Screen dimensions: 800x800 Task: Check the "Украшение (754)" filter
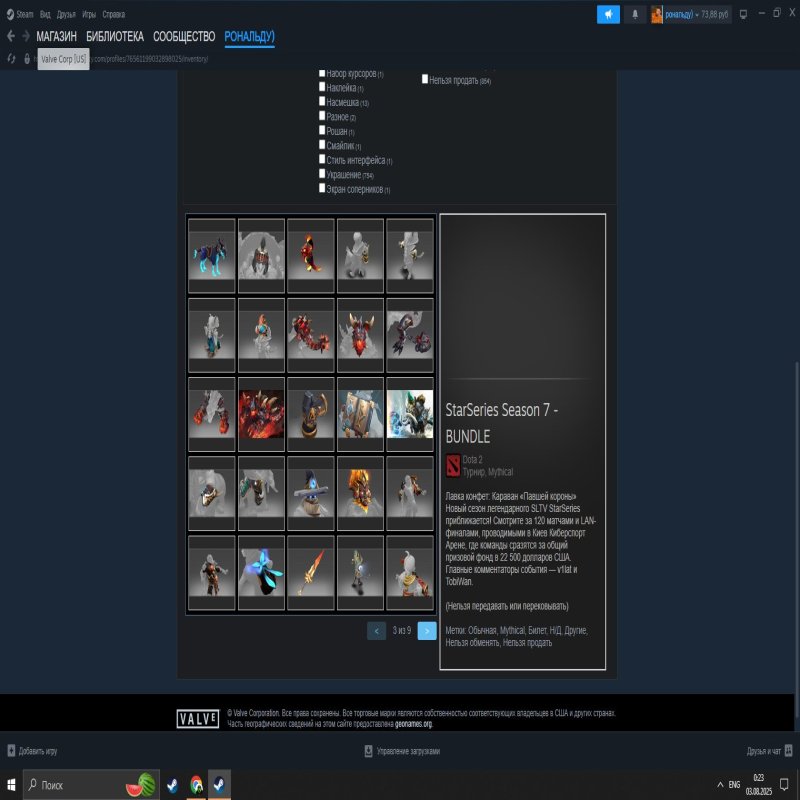click(x=322, y=174)
